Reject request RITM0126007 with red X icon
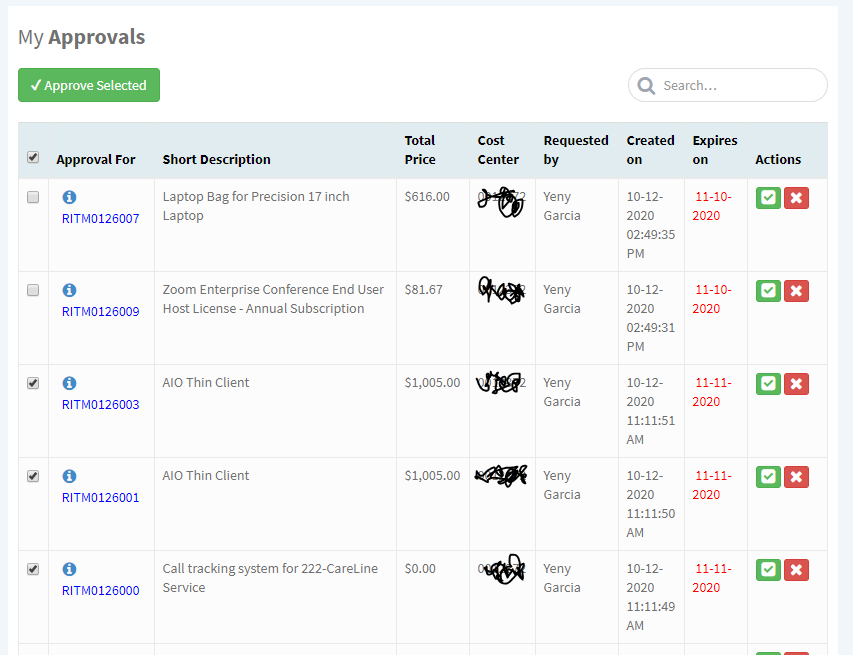 click(x=796, y=198)
